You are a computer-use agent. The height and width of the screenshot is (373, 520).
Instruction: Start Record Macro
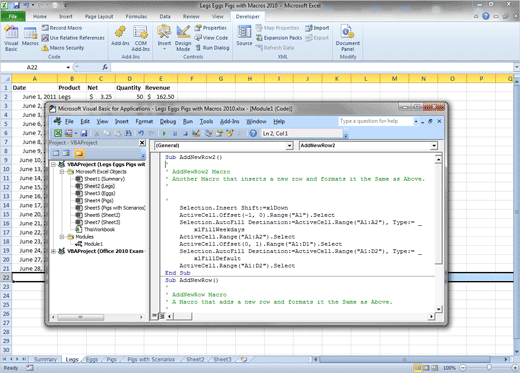click(x=62, y=28)
